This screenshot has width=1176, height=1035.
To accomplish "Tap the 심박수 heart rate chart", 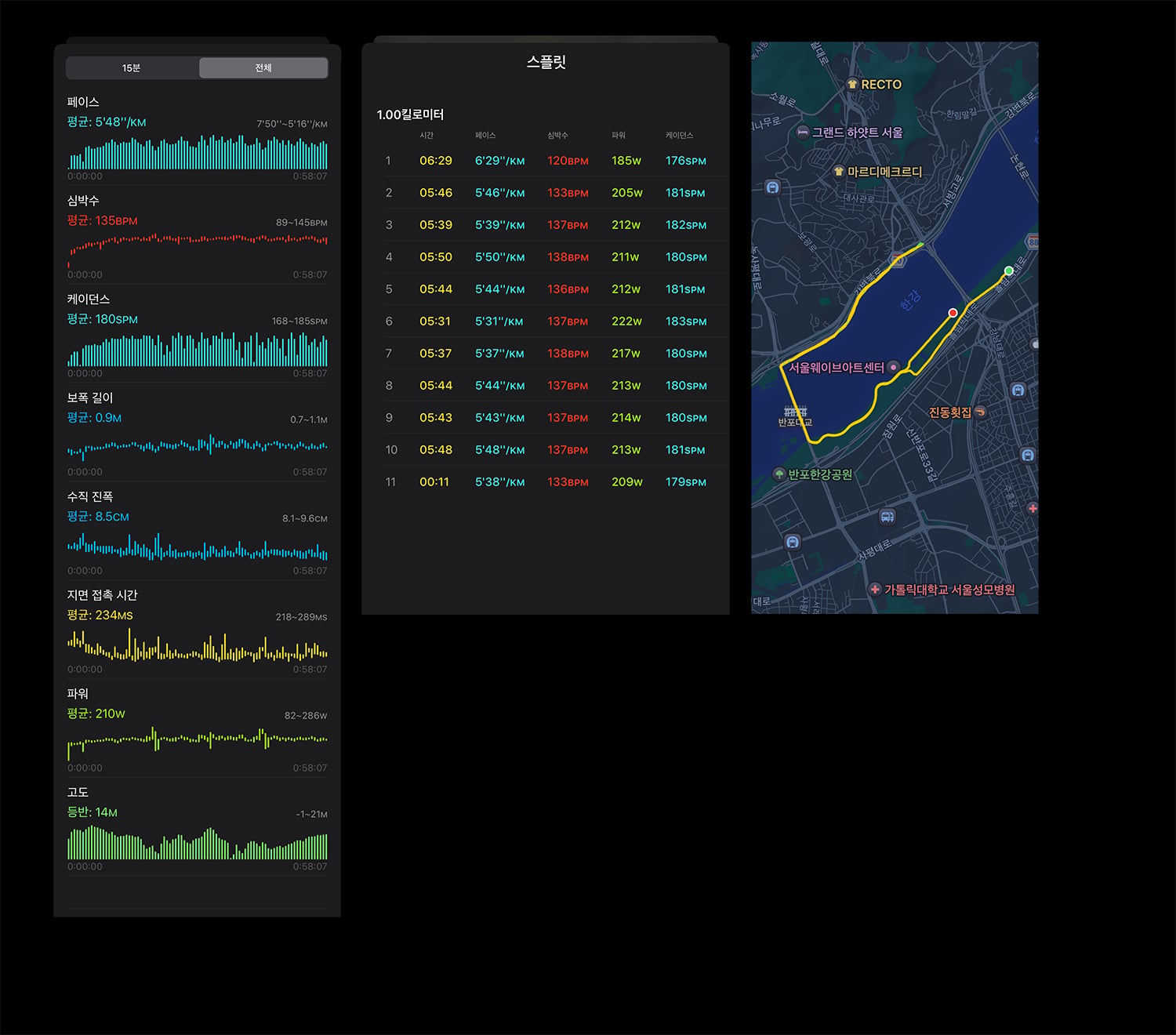I will tap(198, 249).
